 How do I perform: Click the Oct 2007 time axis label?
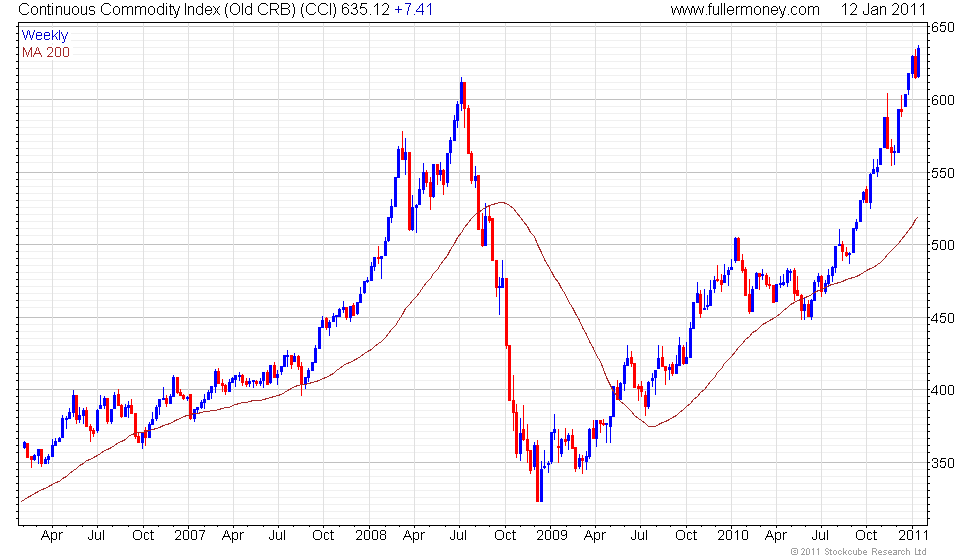323,536
